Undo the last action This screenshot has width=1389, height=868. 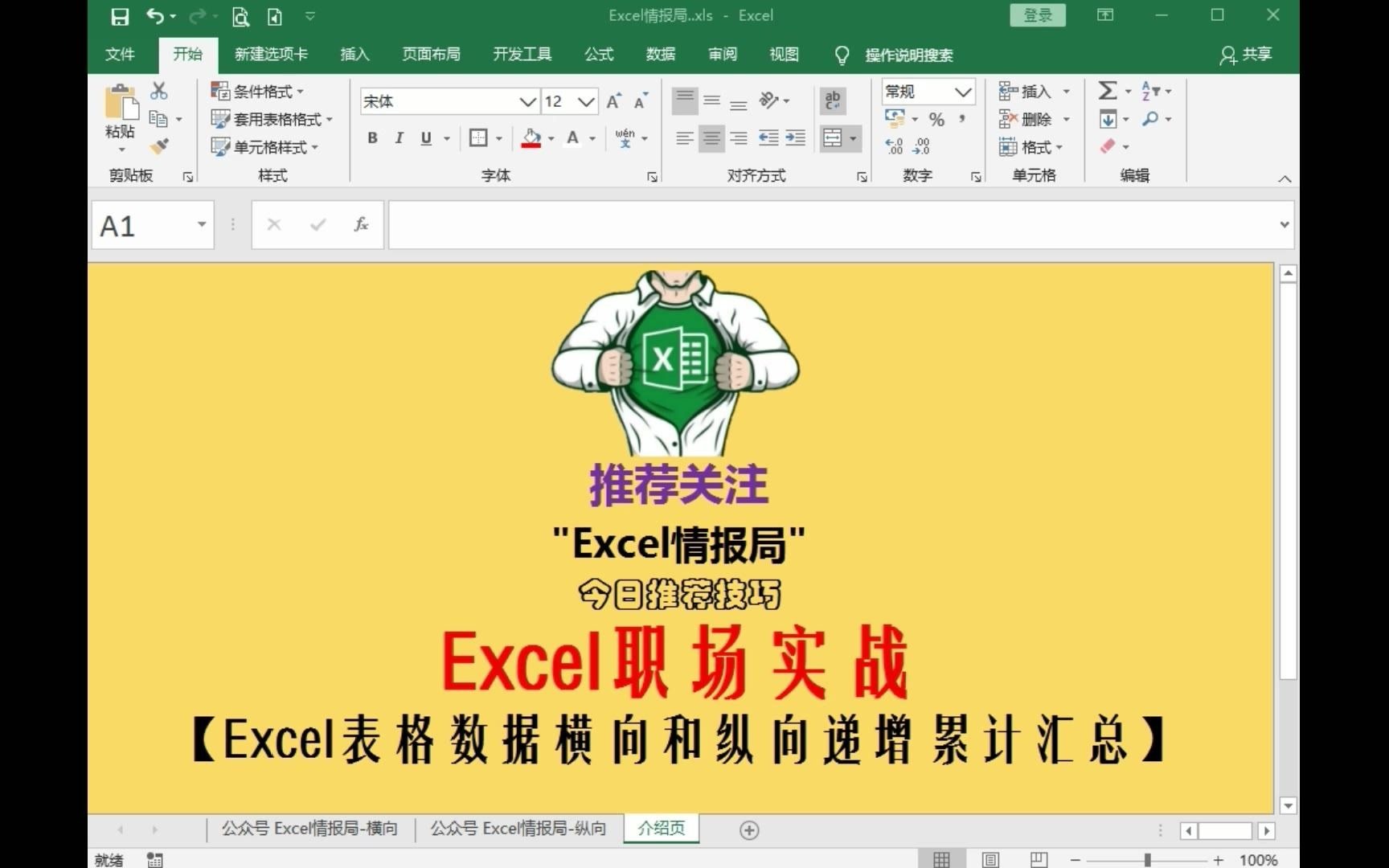154,16
